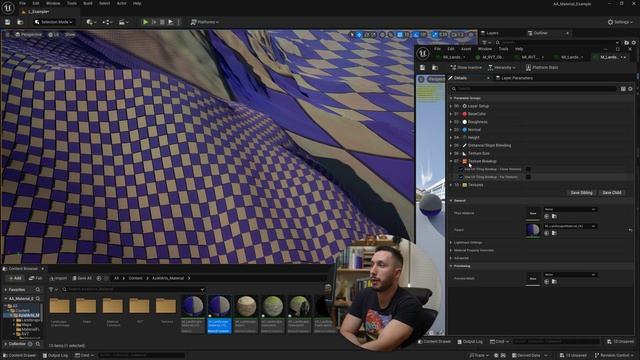This screenshot has width=640, height=360.
Task: Collapse the 07 Texture Breakup group
Action: (x=451, y=161)
